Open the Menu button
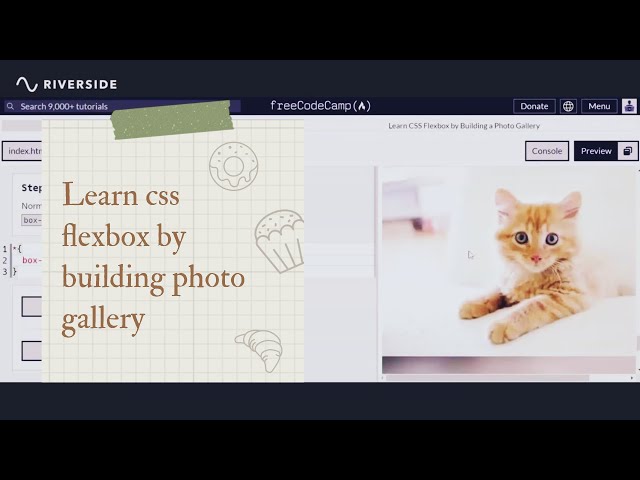 point(599,106)
